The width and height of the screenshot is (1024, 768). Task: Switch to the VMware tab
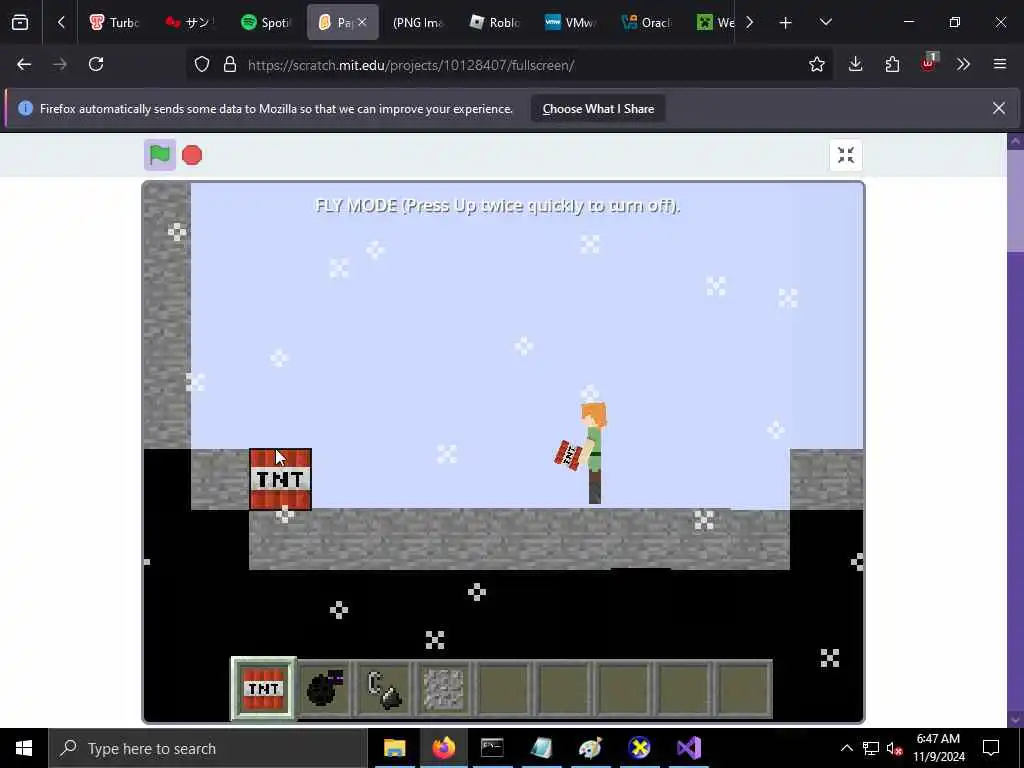570,22
